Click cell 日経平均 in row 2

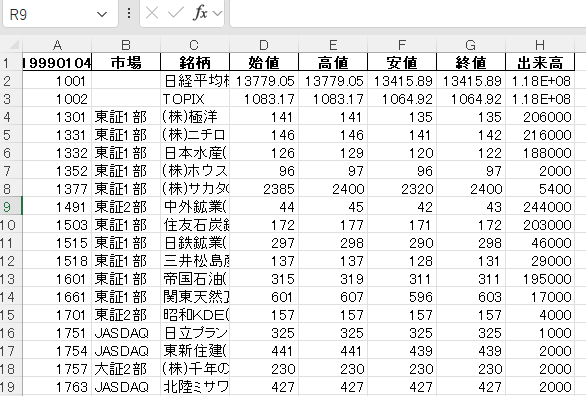(195, 80)
